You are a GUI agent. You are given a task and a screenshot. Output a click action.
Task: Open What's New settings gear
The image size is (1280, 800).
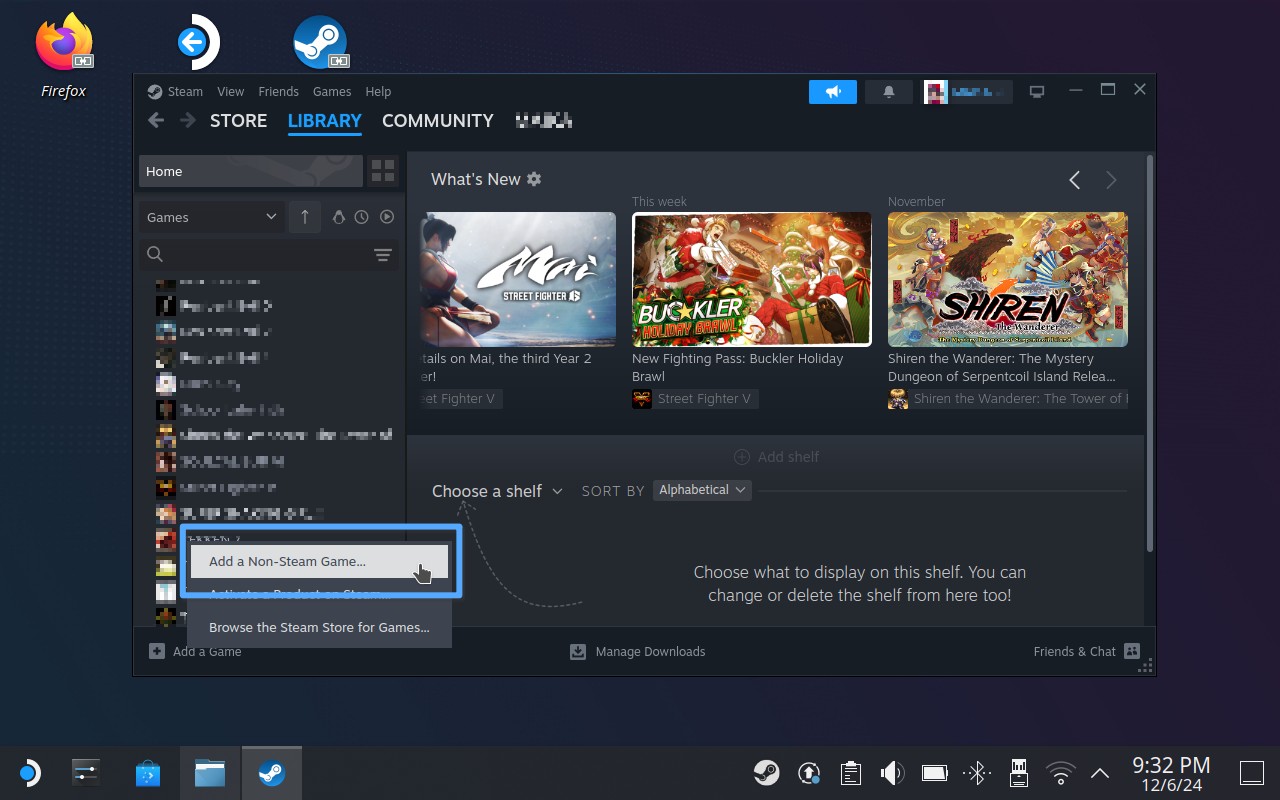pyautogui.click(x=534, y=179)
